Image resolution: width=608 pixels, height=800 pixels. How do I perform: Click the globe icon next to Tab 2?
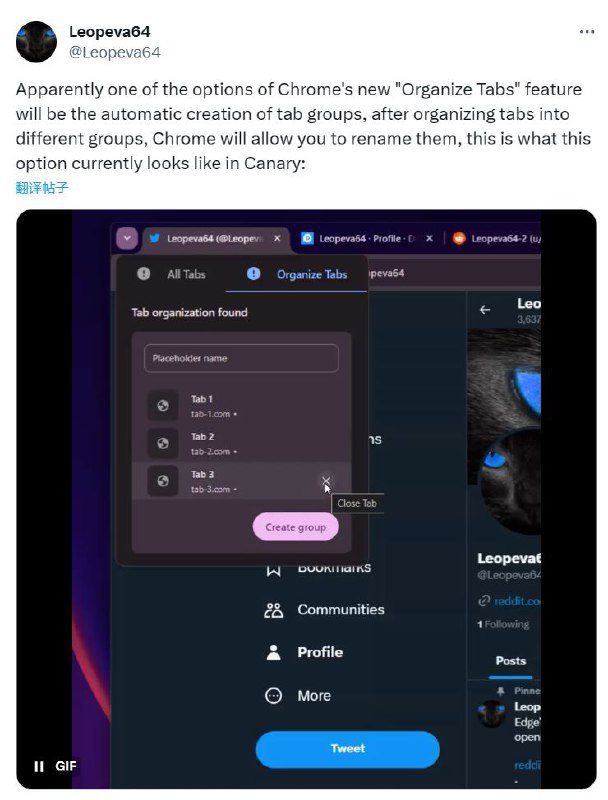tap(163, 443)
